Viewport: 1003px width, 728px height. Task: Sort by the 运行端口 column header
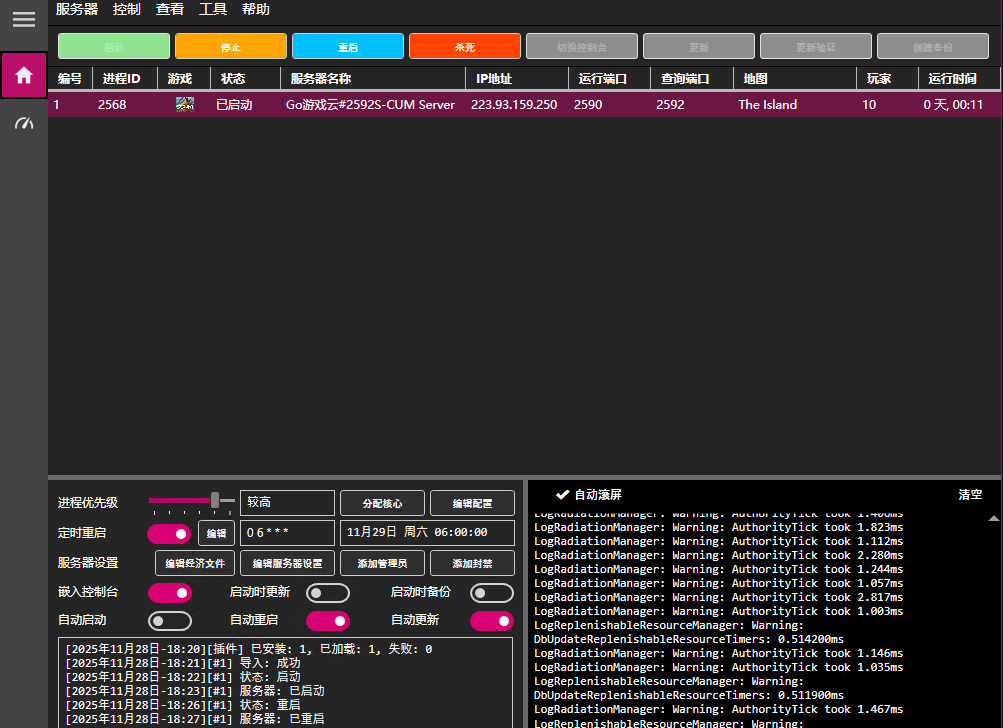(609, 79)
